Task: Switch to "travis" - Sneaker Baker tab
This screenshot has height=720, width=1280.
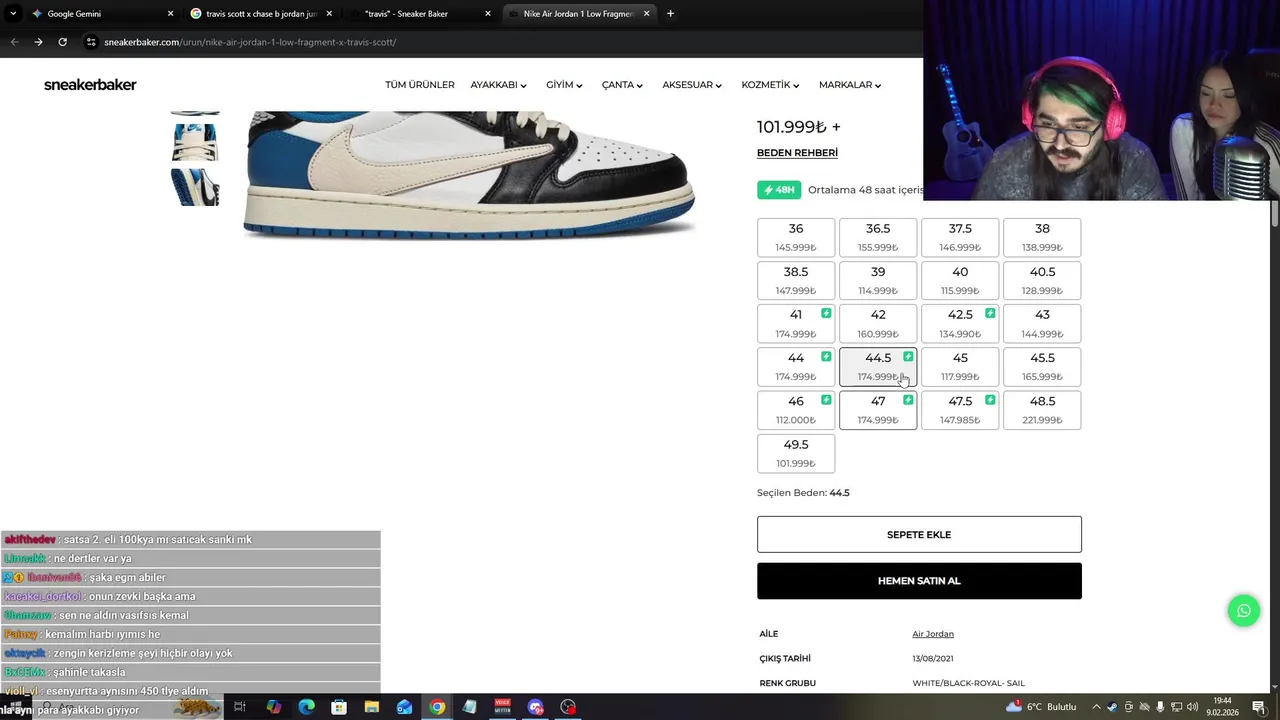Action: point(420,14)
